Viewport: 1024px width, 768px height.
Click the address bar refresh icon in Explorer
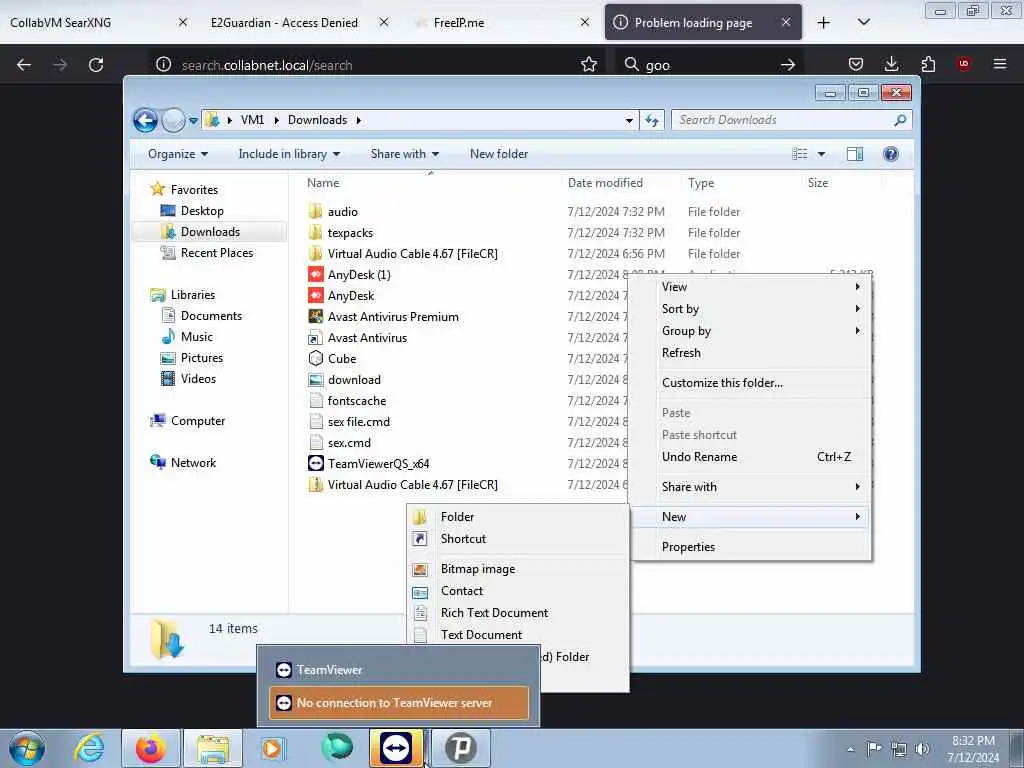[652, 120]
